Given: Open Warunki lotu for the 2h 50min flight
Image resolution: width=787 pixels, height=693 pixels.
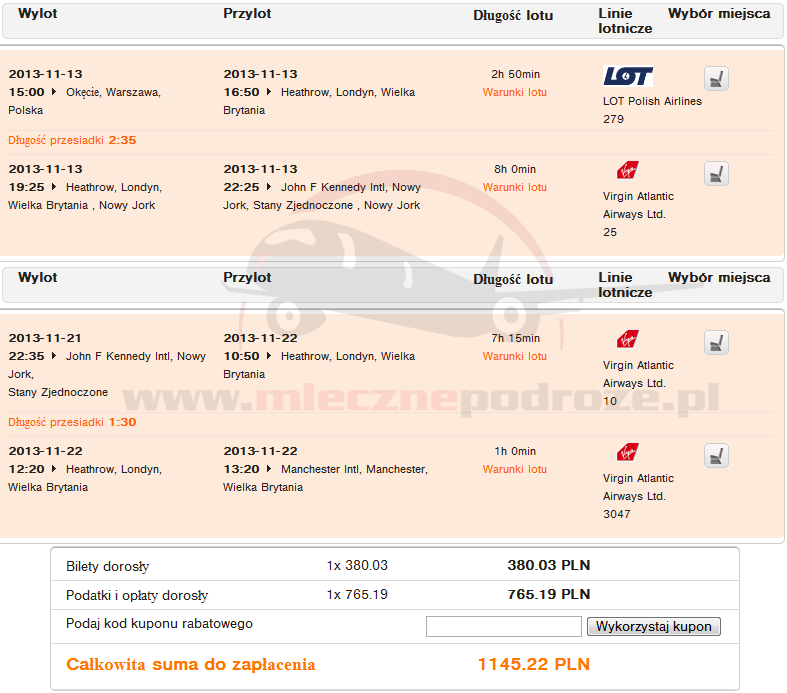Looking at the screenshot, I should coord(514,92).
